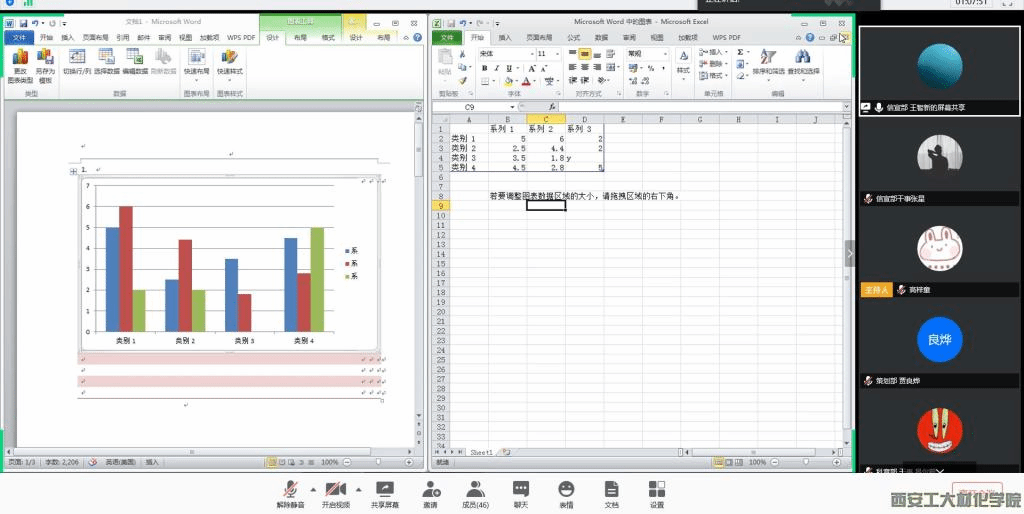Switch to Excel 公式 tab
The width and height of the screenshot is (1024, 514).
(x=573, y=38)
